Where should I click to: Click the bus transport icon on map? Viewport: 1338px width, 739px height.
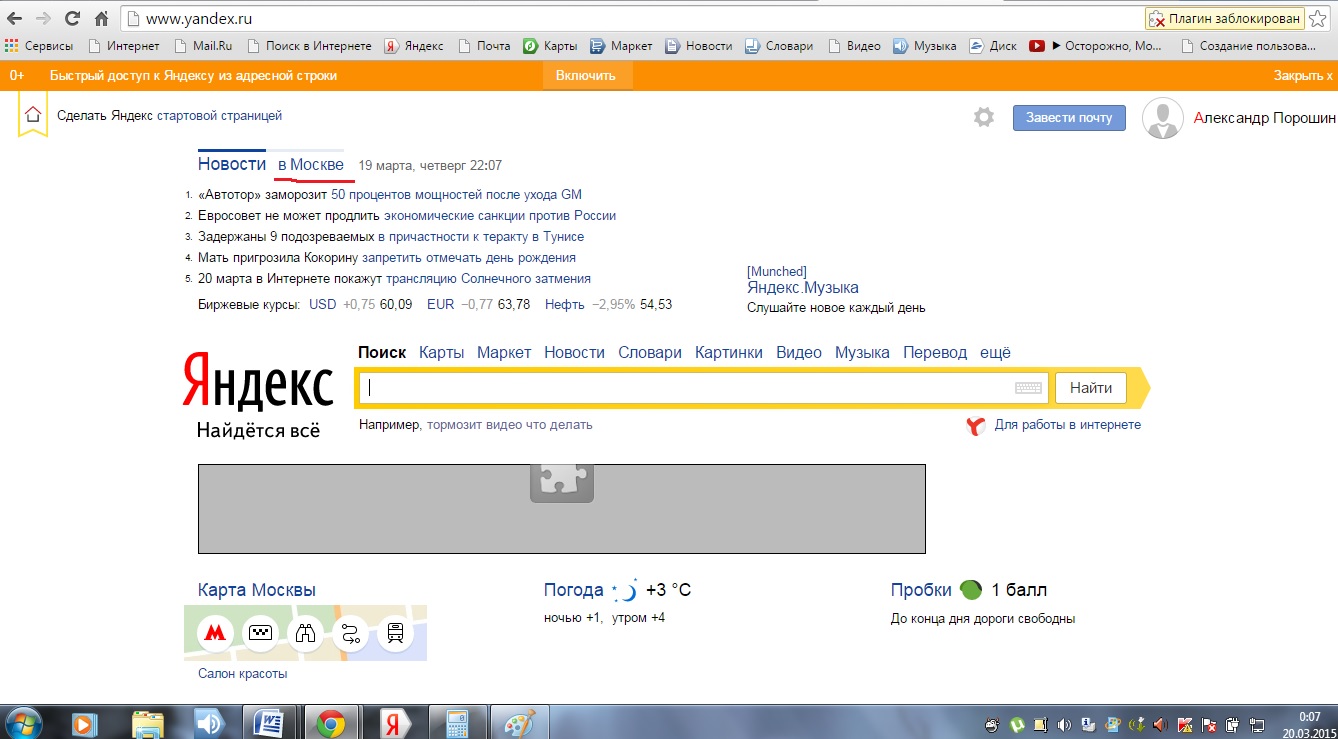click(x=395, y=633)
